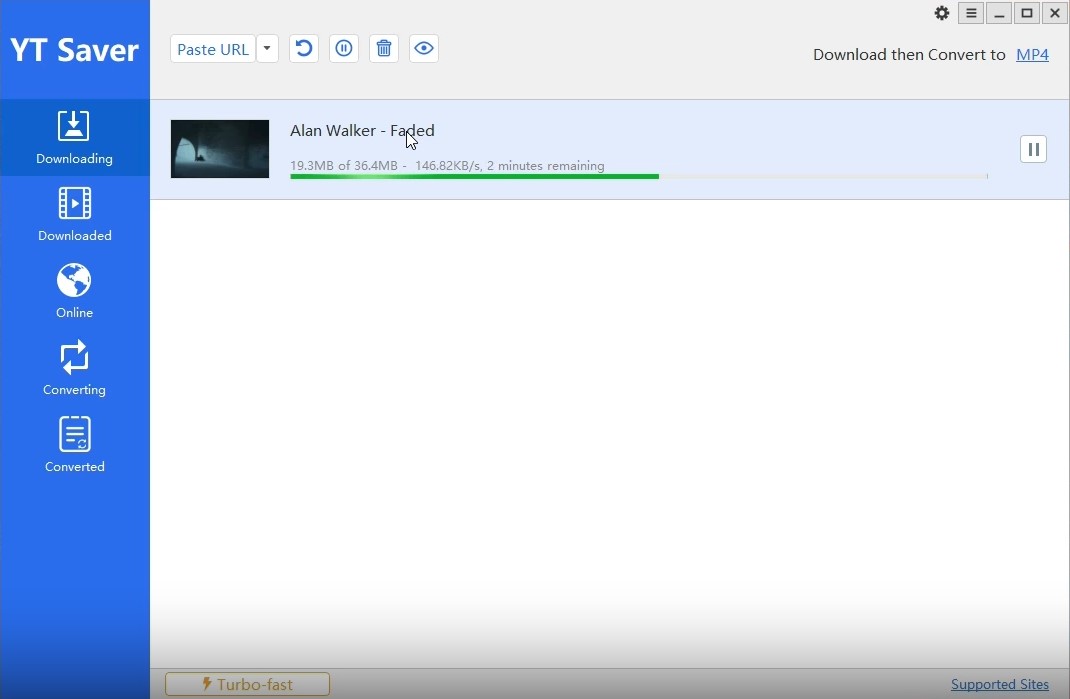Open the Supported Sites link

(1000, 684)
